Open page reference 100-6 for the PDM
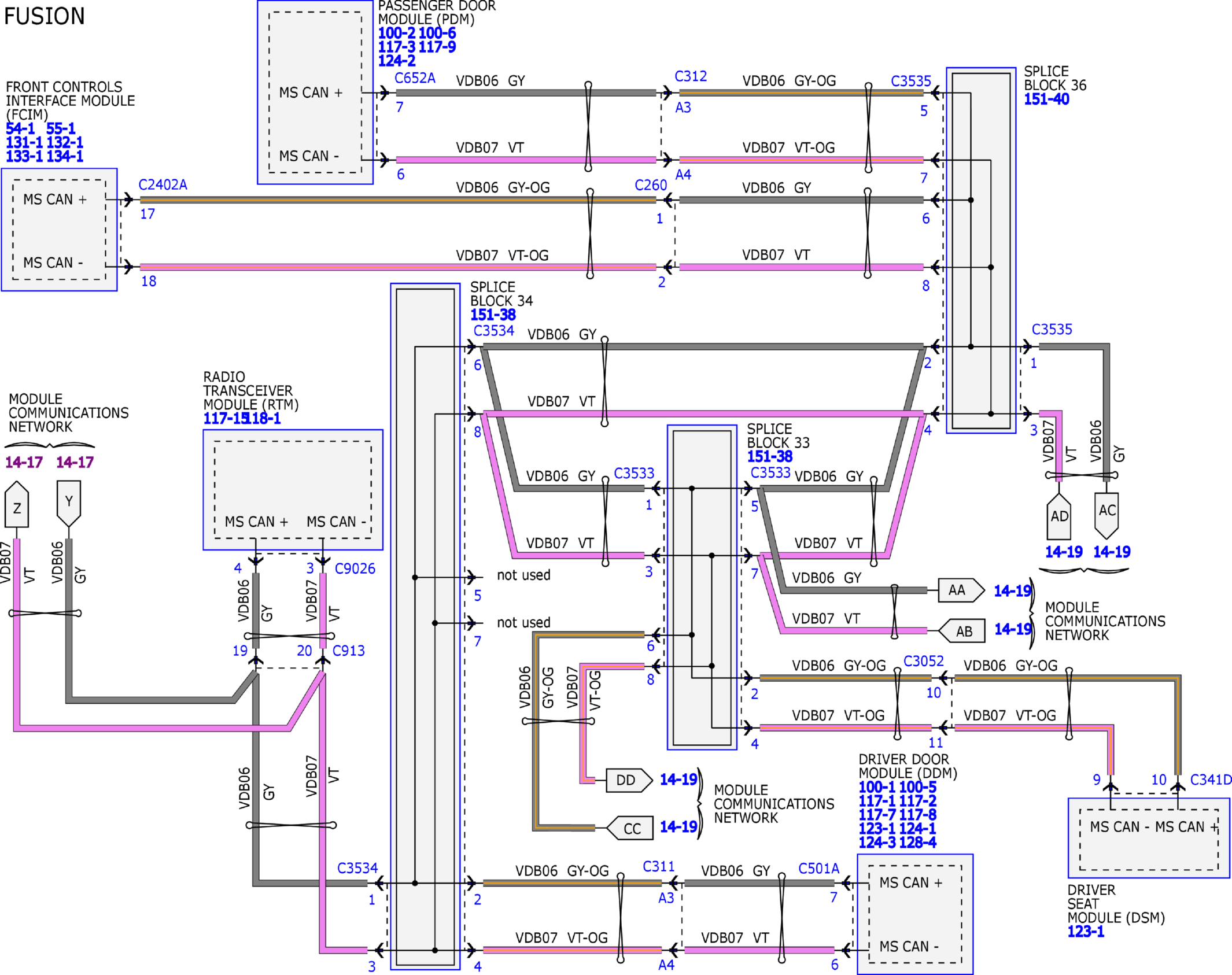Screen dimensions: 1232x975 tap(437, 33)
